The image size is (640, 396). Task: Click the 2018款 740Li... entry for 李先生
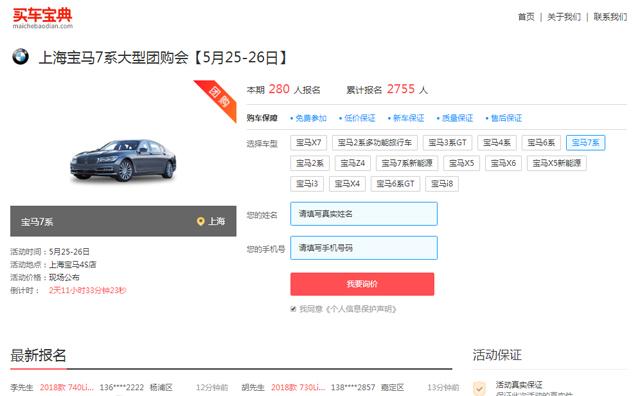(67, 387)
